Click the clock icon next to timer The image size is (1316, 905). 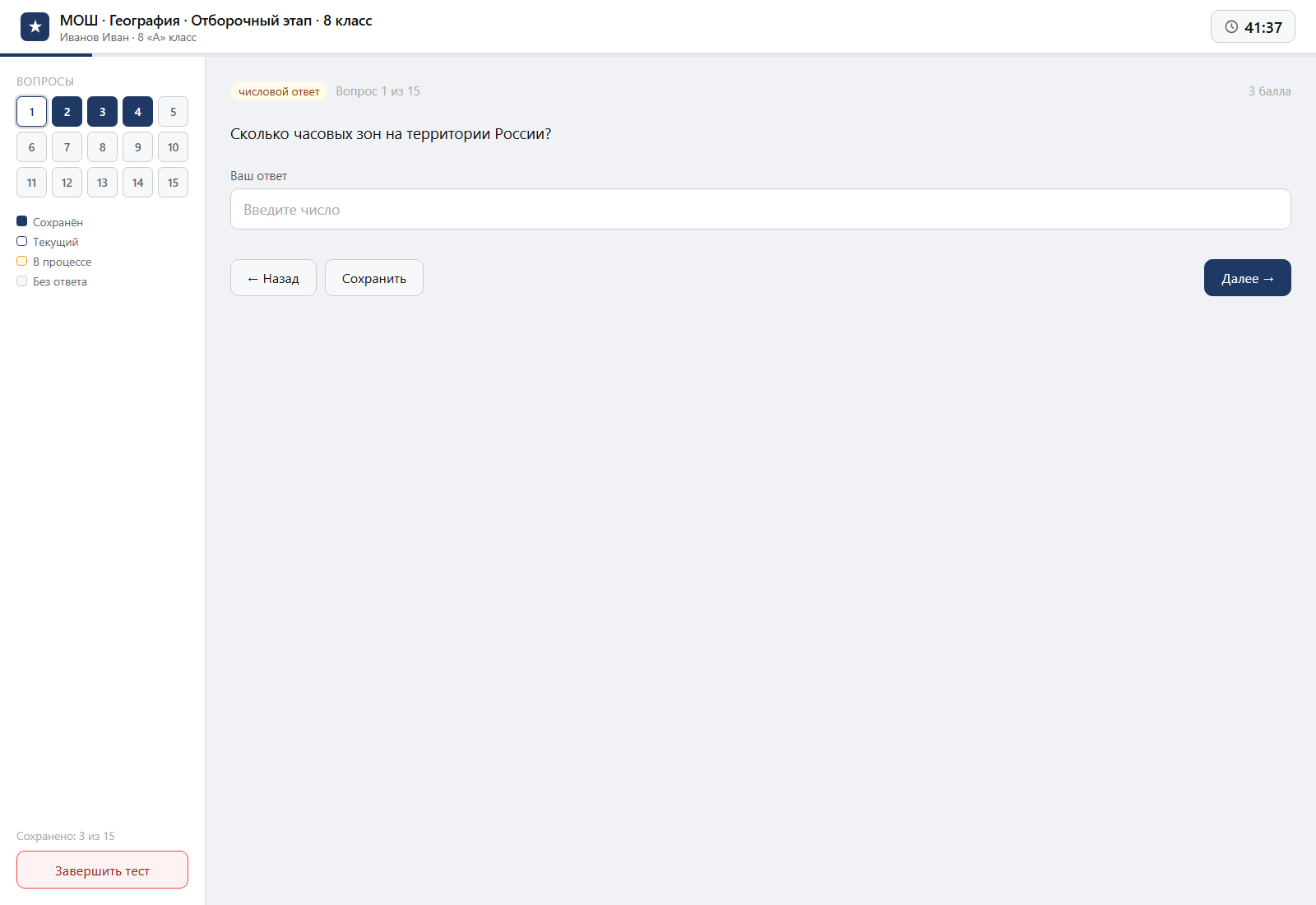point(1231,27)
